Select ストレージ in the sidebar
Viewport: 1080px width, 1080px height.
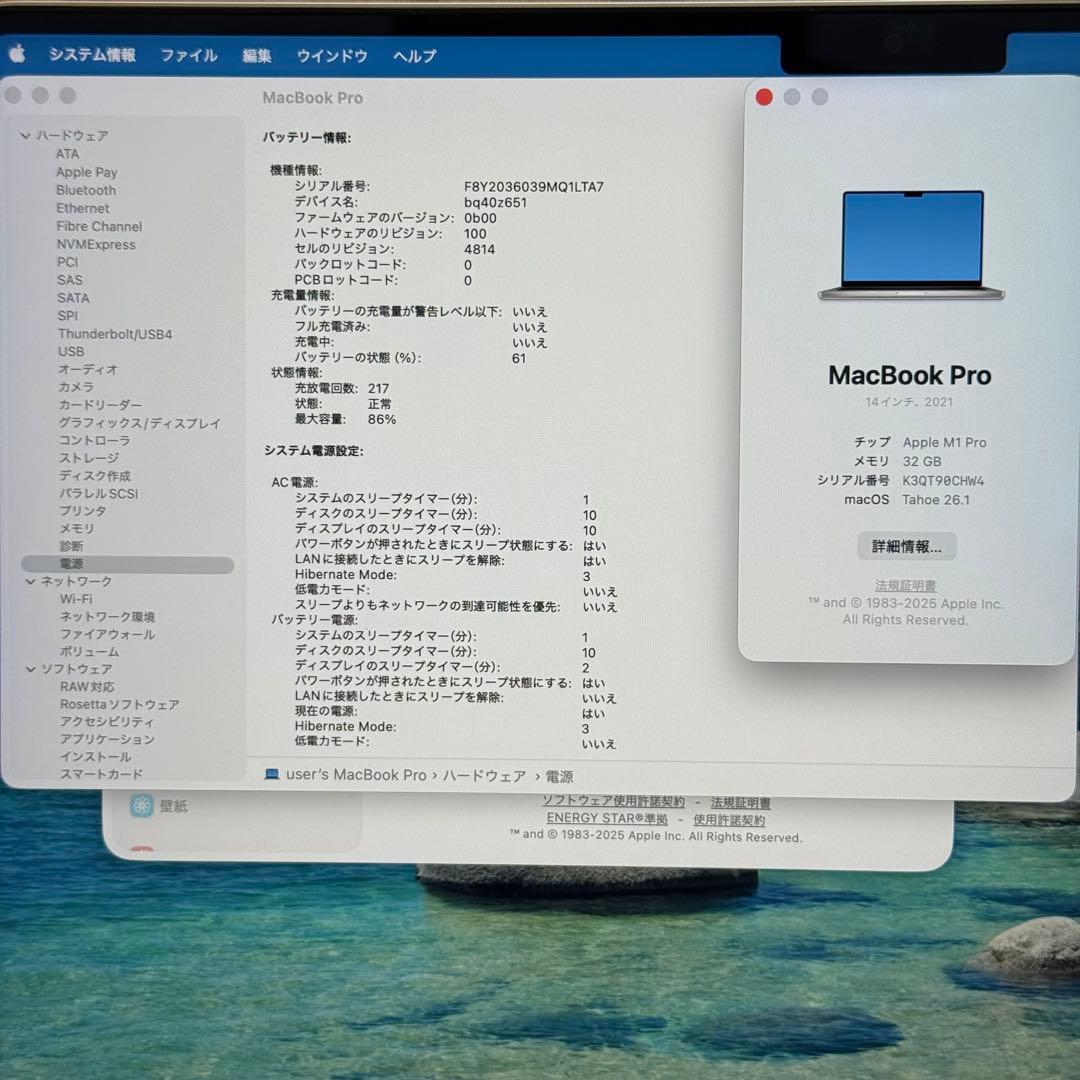tap(89, 458)
